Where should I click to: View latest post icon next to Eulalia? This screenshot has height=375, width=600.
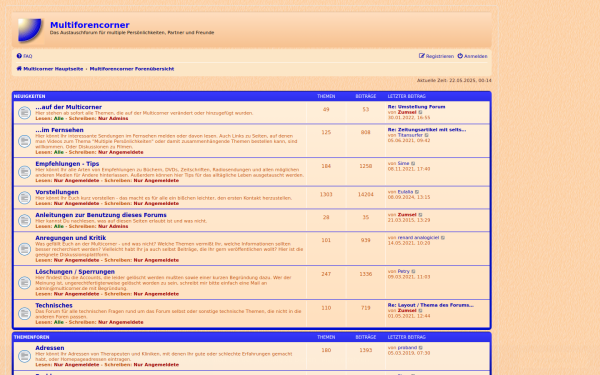[x=417, y=192]
